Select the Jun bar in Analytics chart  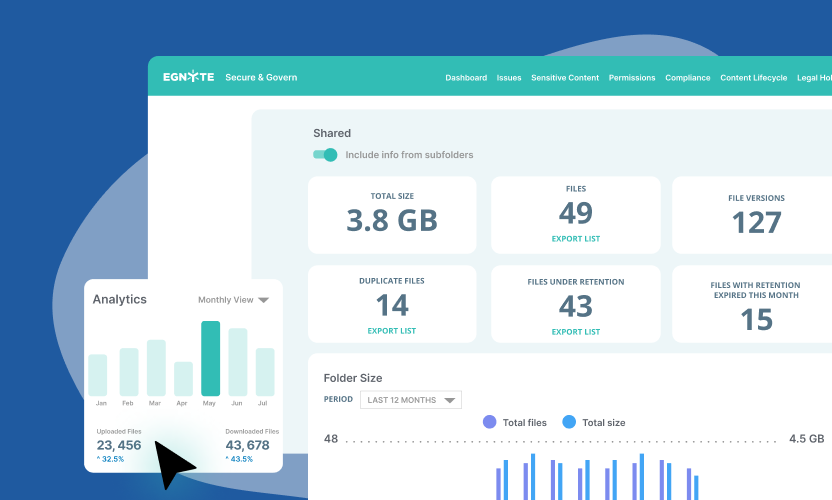click(238, 362)
